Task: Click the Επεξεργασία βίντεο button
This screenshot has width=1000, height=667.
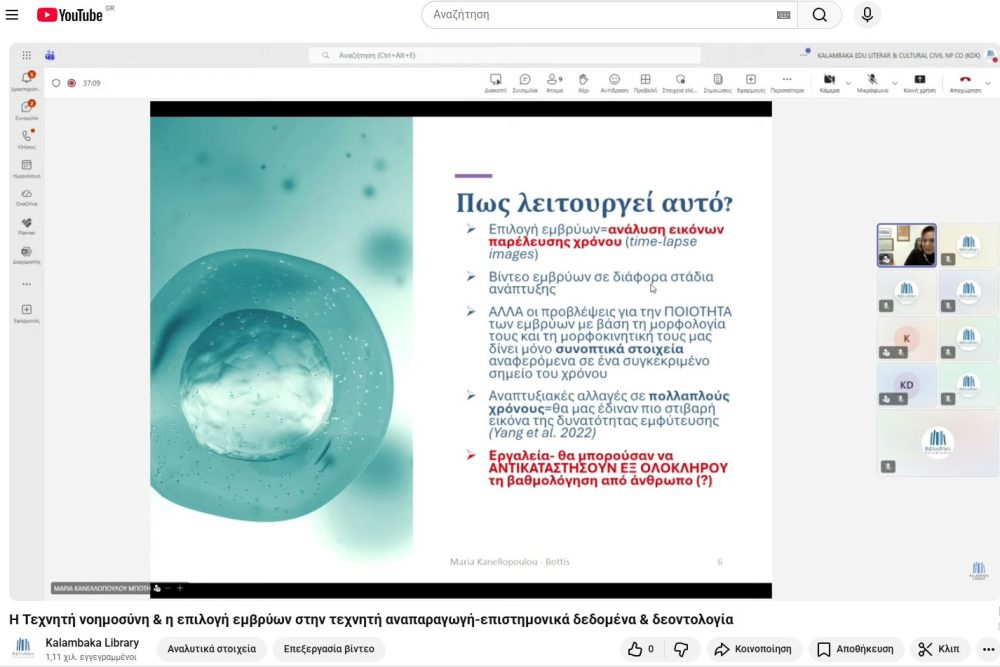Action: [x=328, y=649]
